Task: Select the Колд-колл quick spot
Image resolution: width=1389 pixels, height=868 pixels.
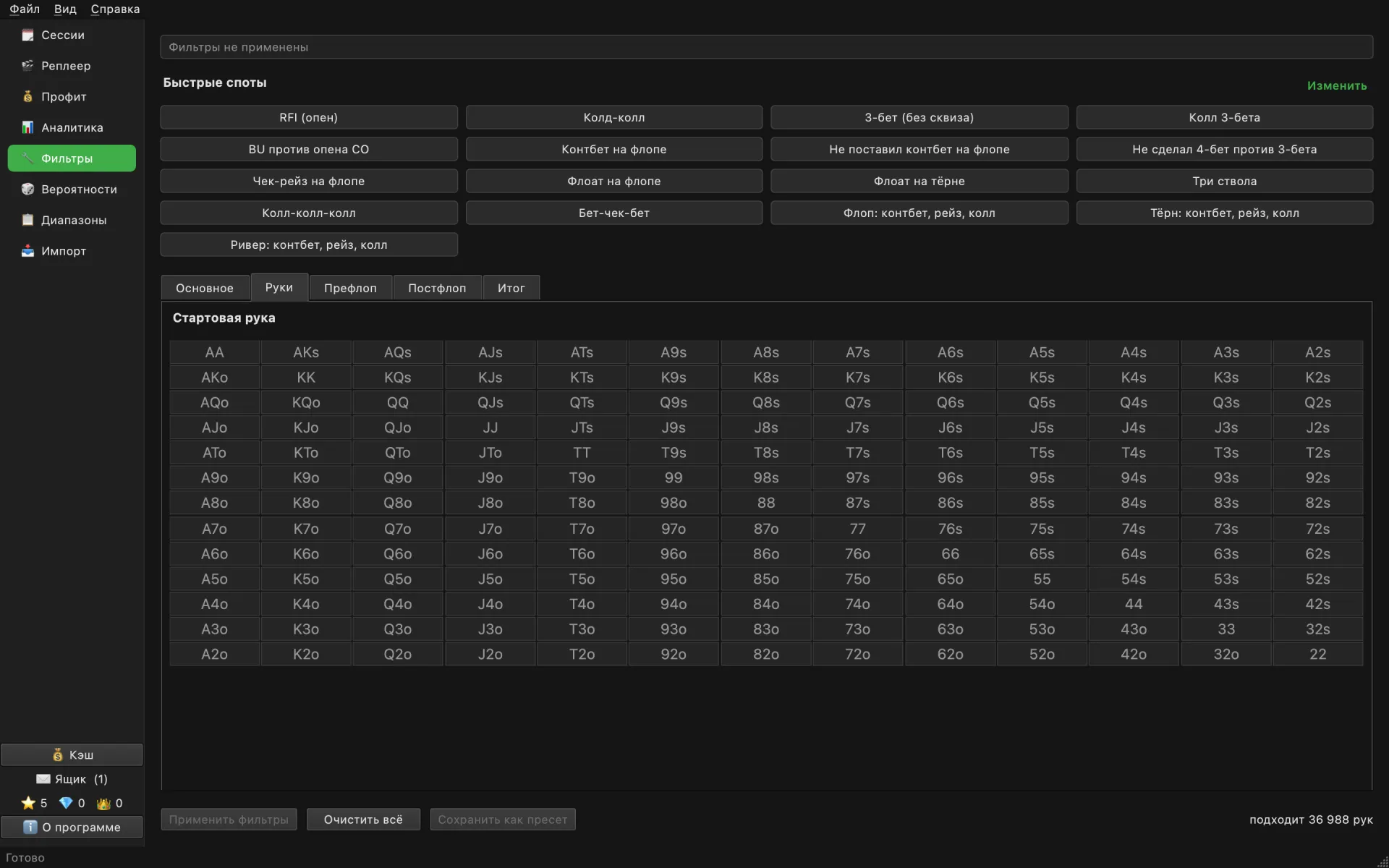Action: [x=614, y=117]
